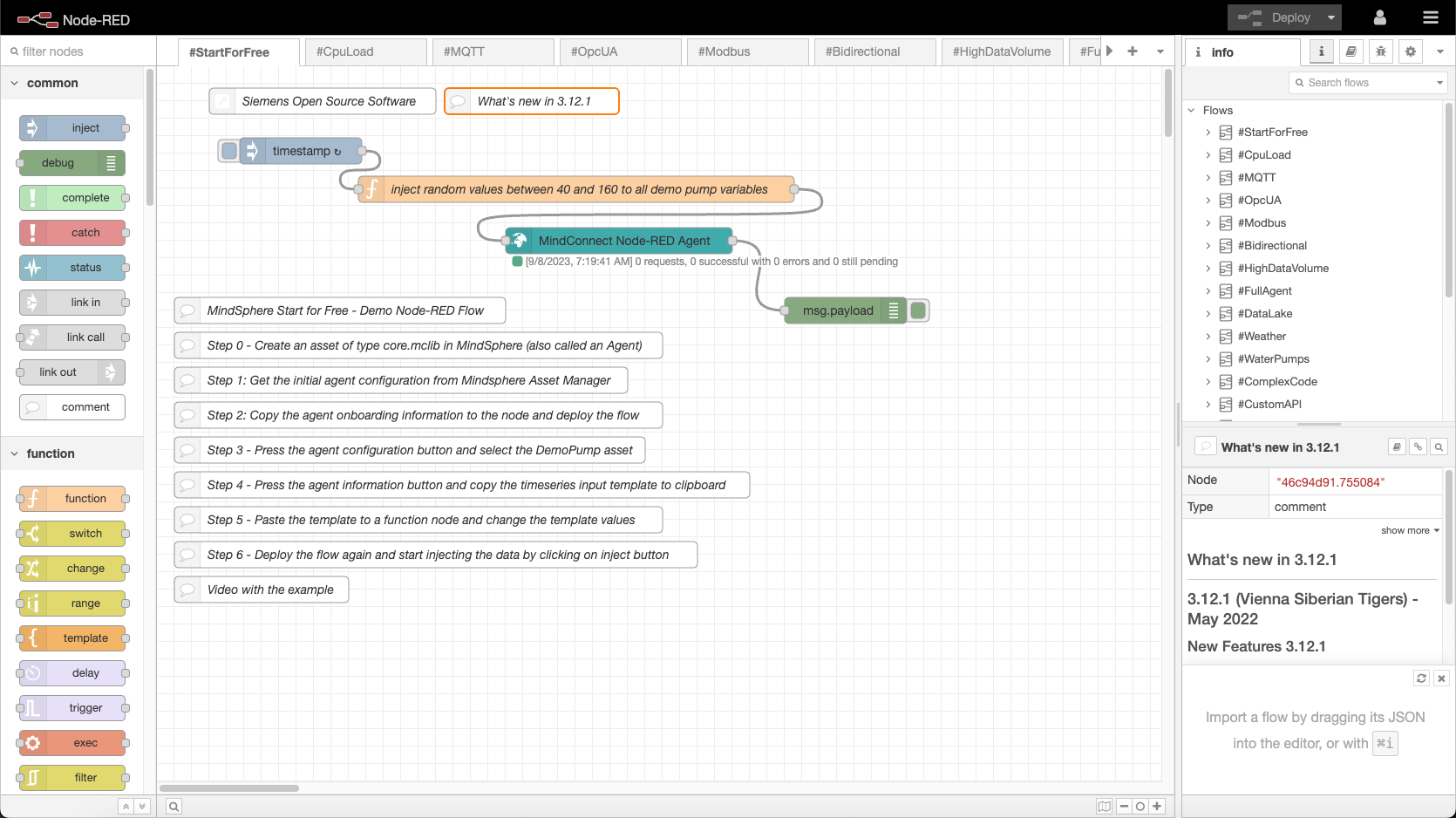Open the help book sidebar tab
This screenshot has height=818, width=1456.
[x=1351, y=51]
